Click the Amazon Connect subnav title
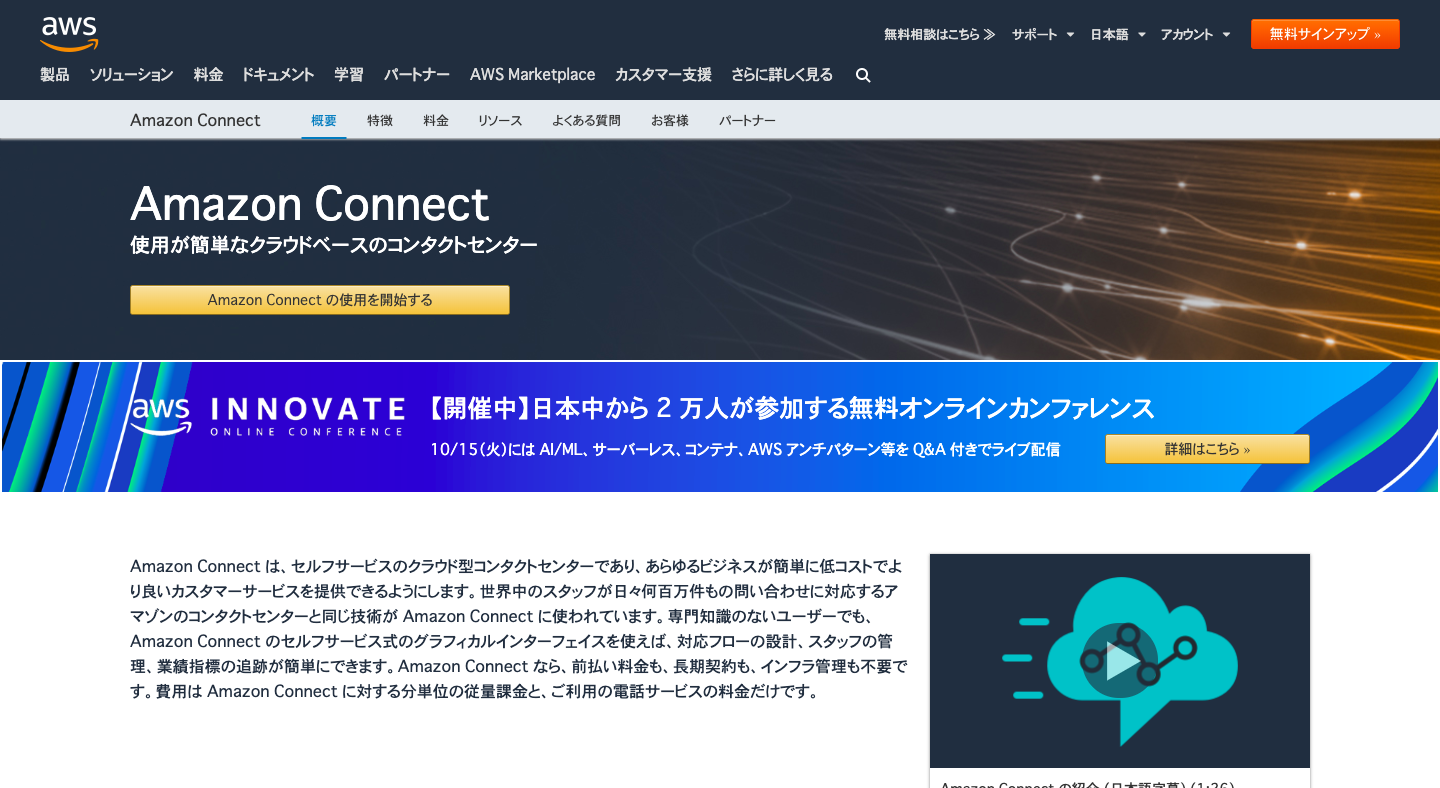The image size is (1440, 788). pos(195,120)
